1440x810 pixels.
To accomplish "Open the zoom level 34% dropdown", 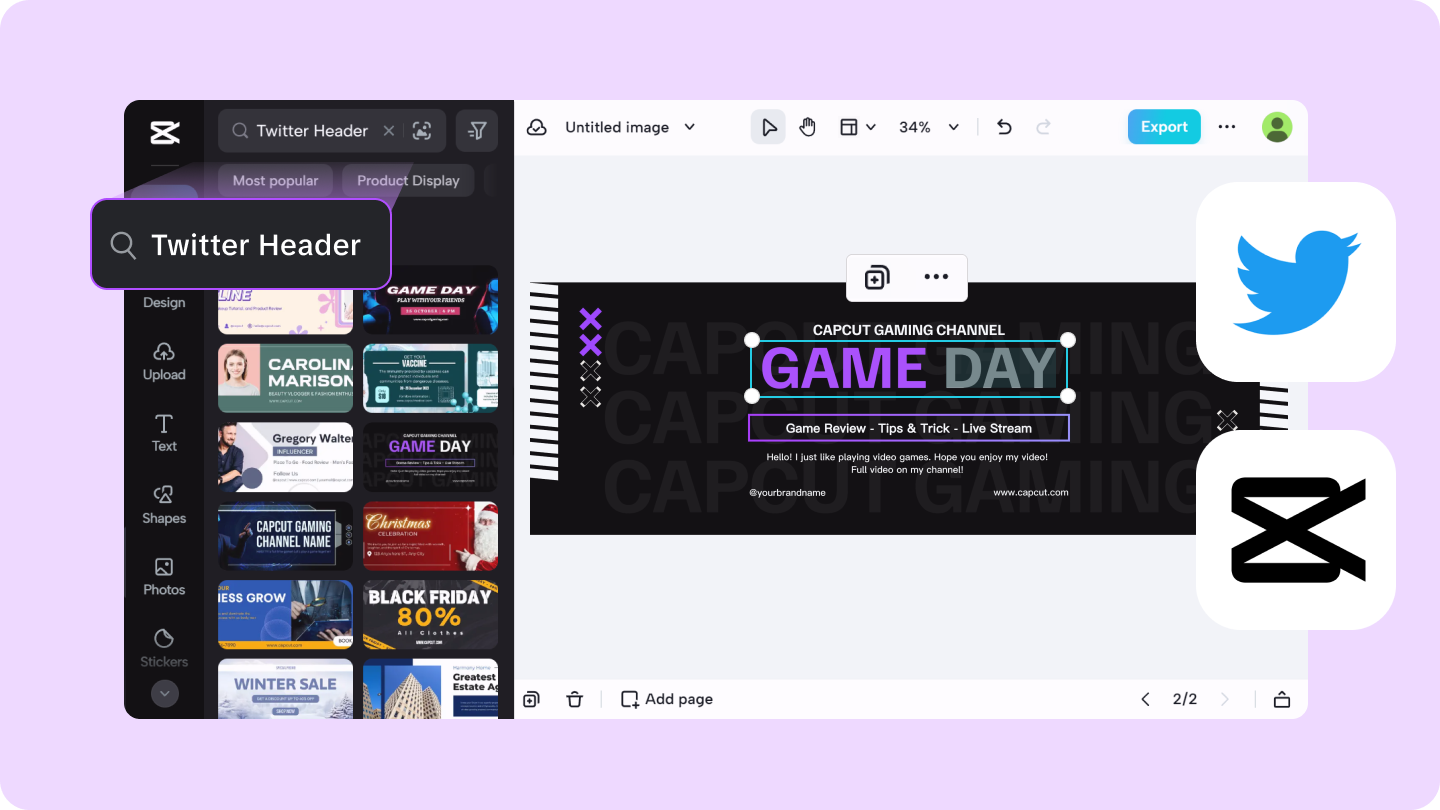I will [927, 127].
